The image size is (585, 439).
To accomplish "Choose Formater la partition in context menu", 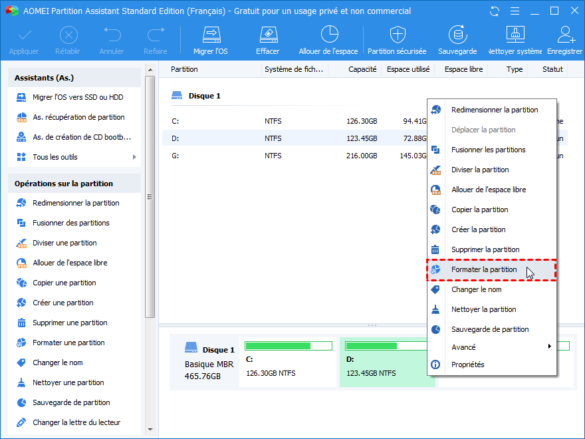I will coord(492,269).
